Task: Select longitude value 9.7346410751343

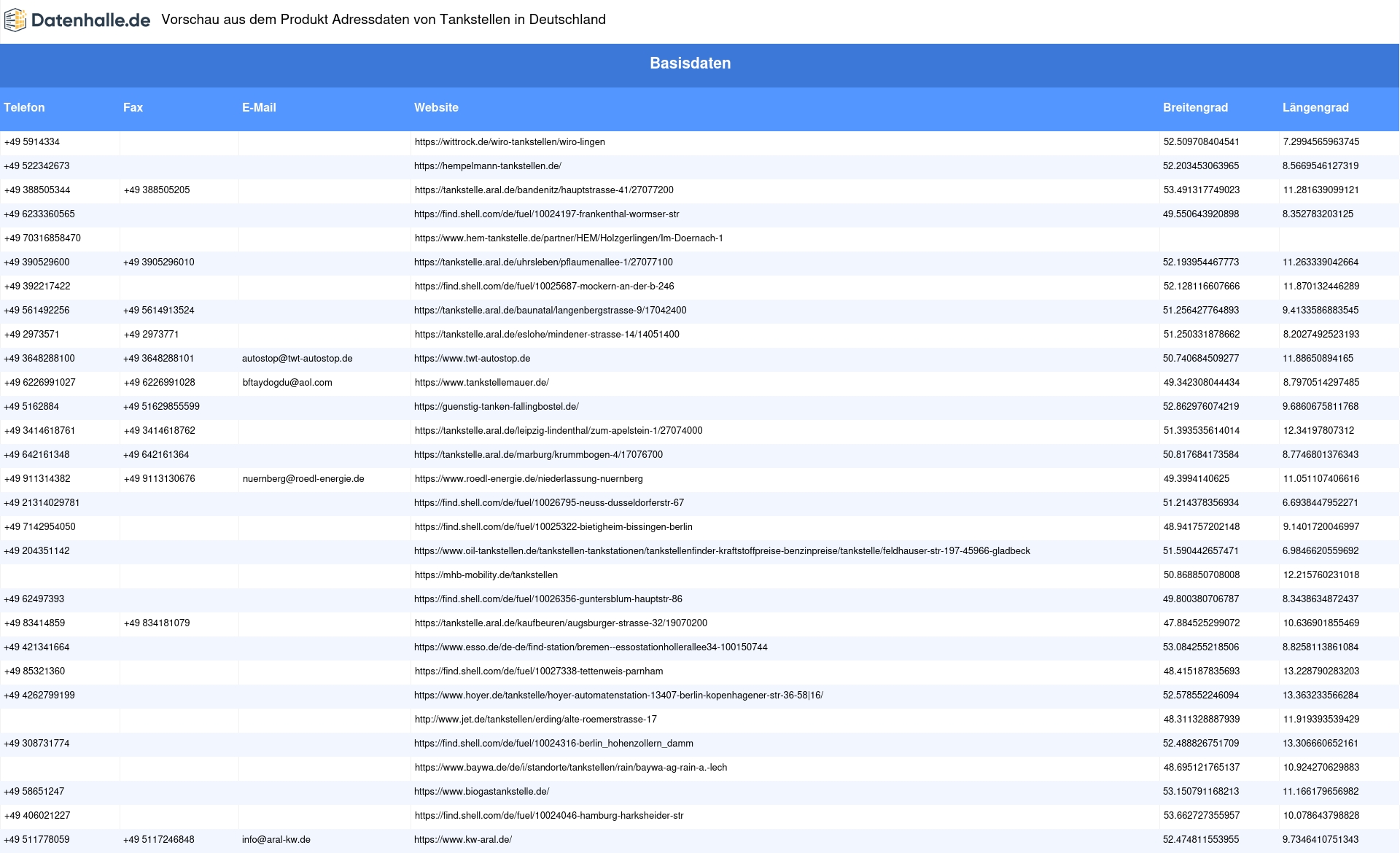Action: pos(1321,840)
